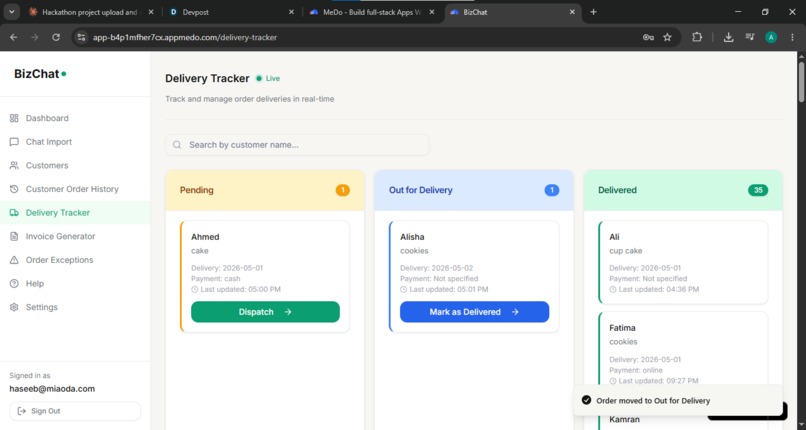Go back in browser history

(14, 37)
